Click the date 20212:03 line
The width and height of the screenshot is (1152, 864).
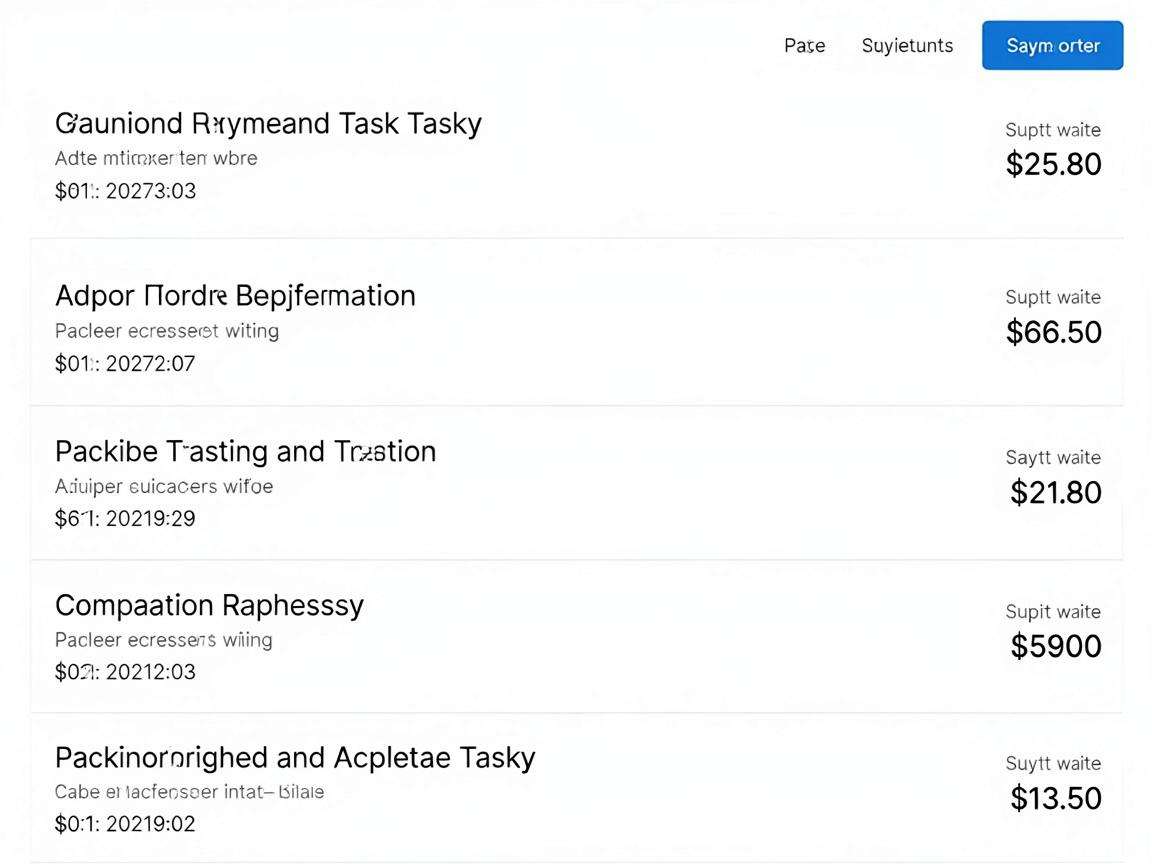[x=125, y=672]
